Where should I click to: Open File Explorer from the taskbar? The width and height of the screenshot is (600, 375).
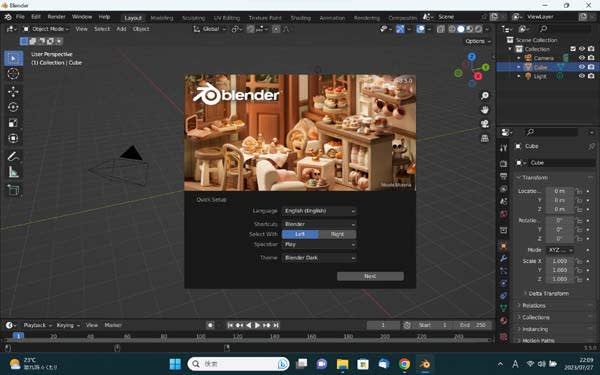pos(342,364)
